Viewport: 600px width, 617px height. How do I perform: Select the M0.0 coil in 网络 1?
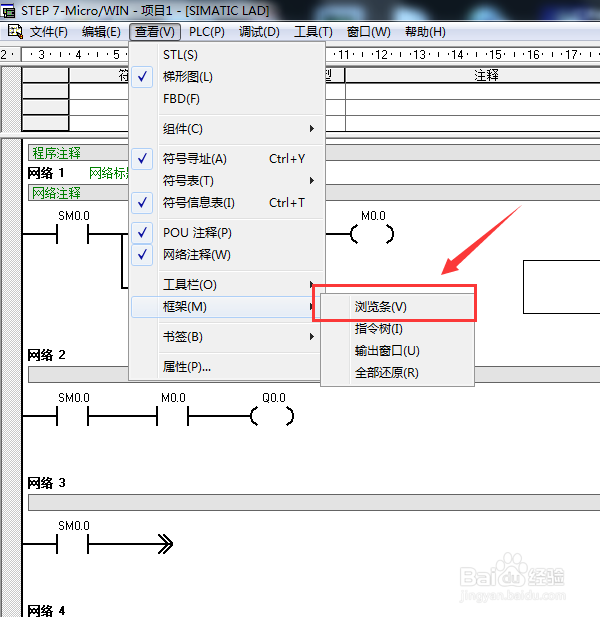372,234
